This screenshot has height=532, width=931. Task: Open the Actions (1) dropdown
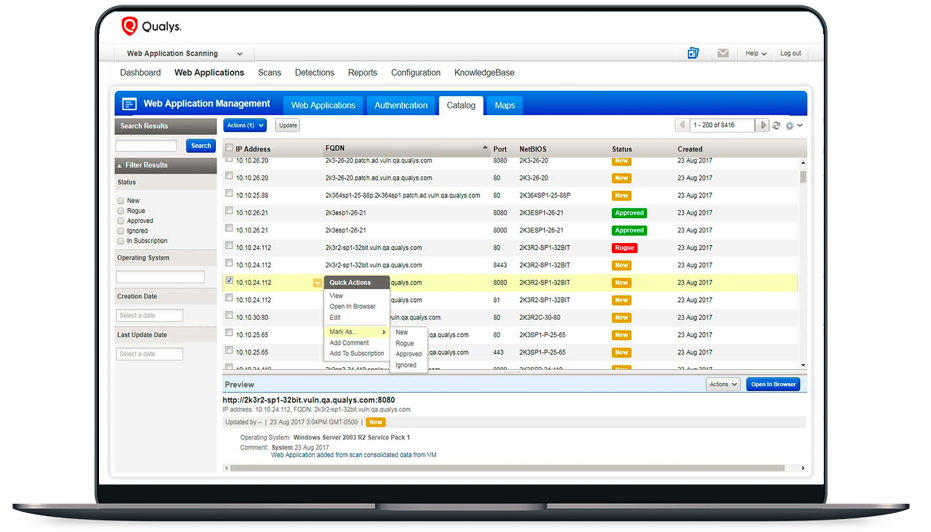[245, 125]
